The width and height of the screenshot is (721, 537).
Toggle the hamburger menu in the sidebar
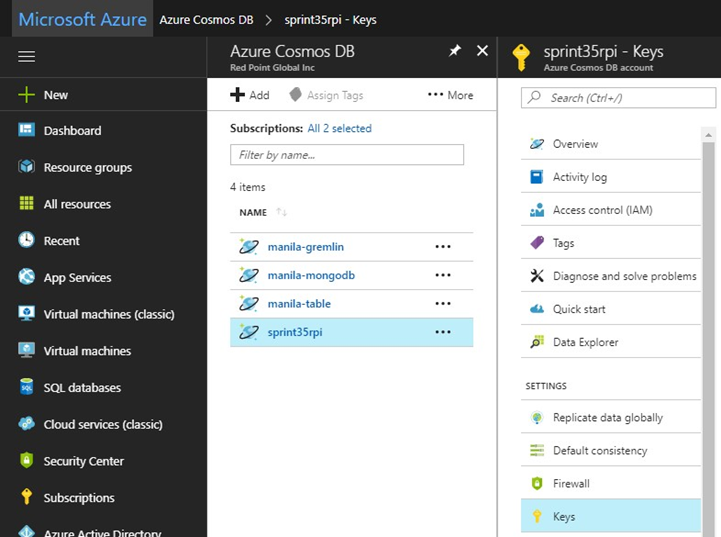(x=26, y=57)
